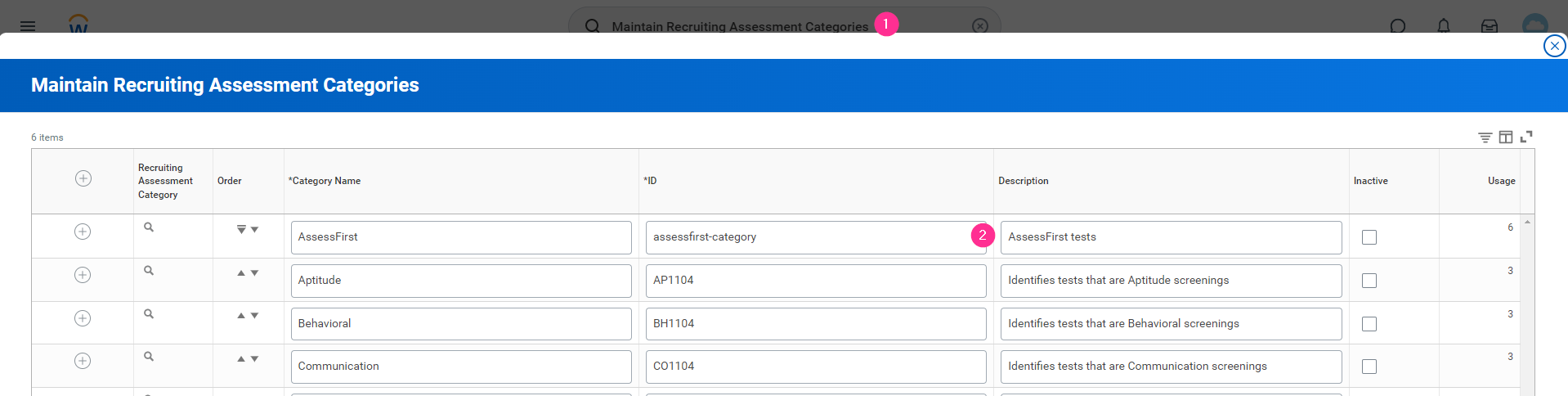
Task: Edit the AssessFirst tests description field
Action: click(1171, 237)
